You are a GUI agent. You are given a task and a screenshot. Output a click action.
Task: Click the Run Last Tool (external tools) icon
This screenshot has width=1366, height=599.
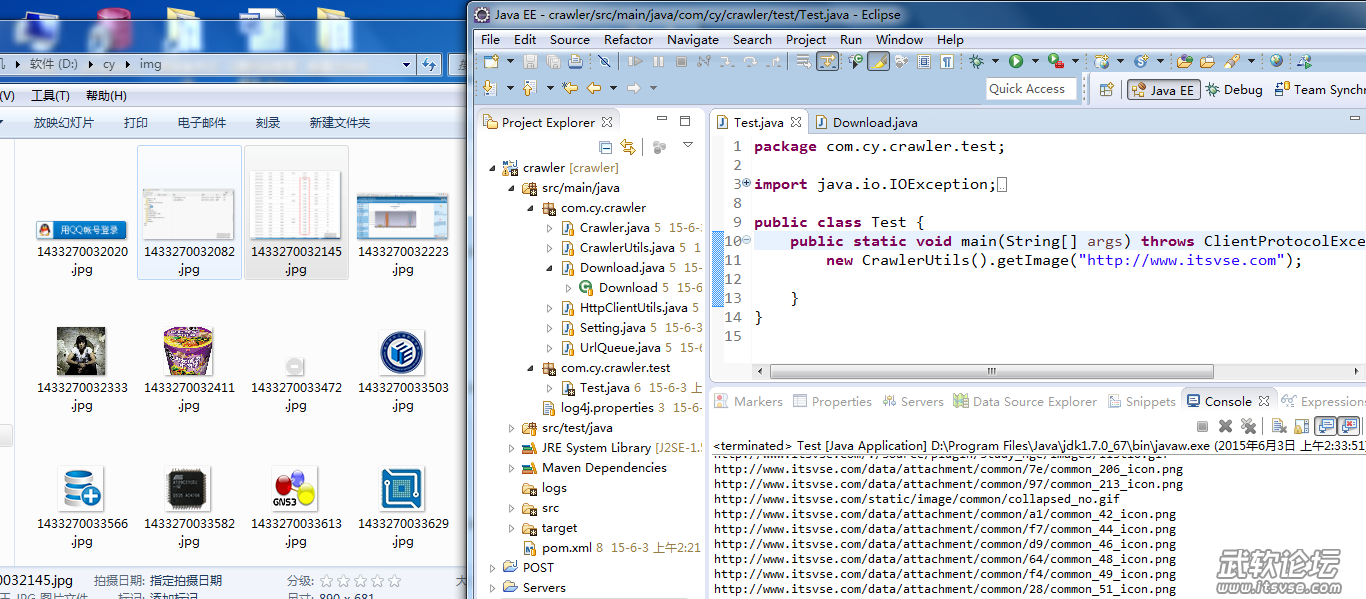tap(1055, 62)
